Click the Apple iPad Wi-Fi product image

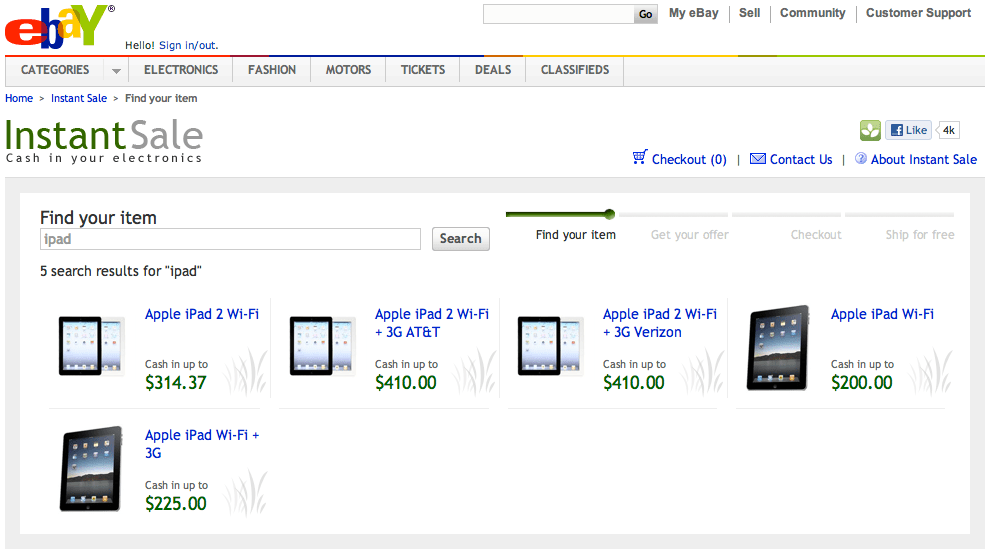(x=778, y=347)
